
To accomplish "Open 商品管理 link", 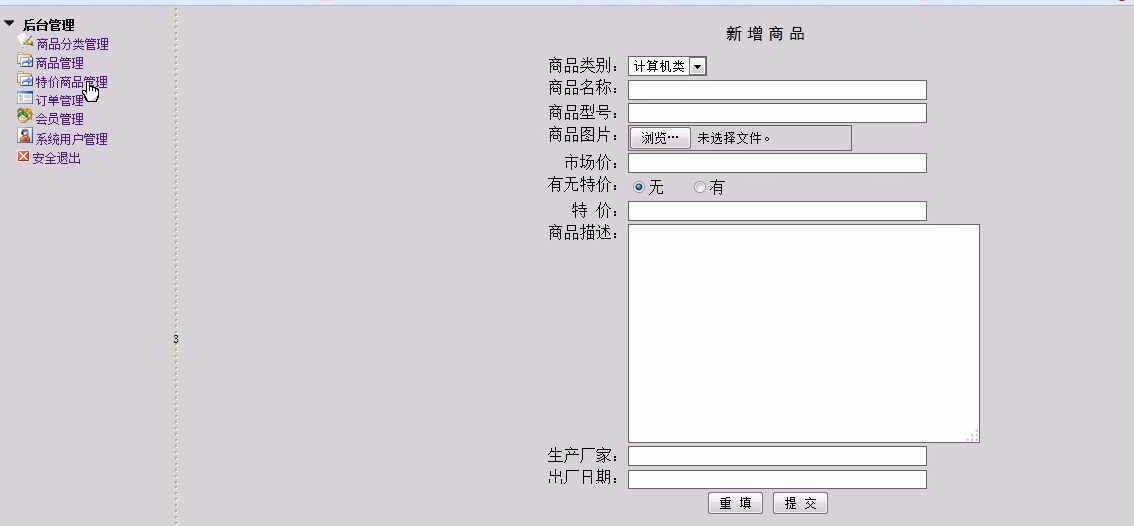I will [x=59, y=64].
